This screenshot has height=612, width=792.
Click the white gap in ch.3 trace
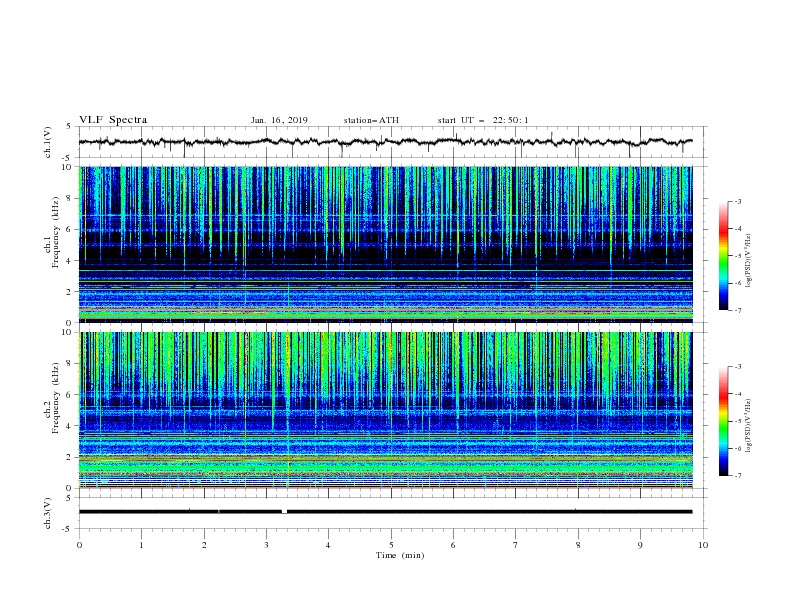[x=284, y=512]
